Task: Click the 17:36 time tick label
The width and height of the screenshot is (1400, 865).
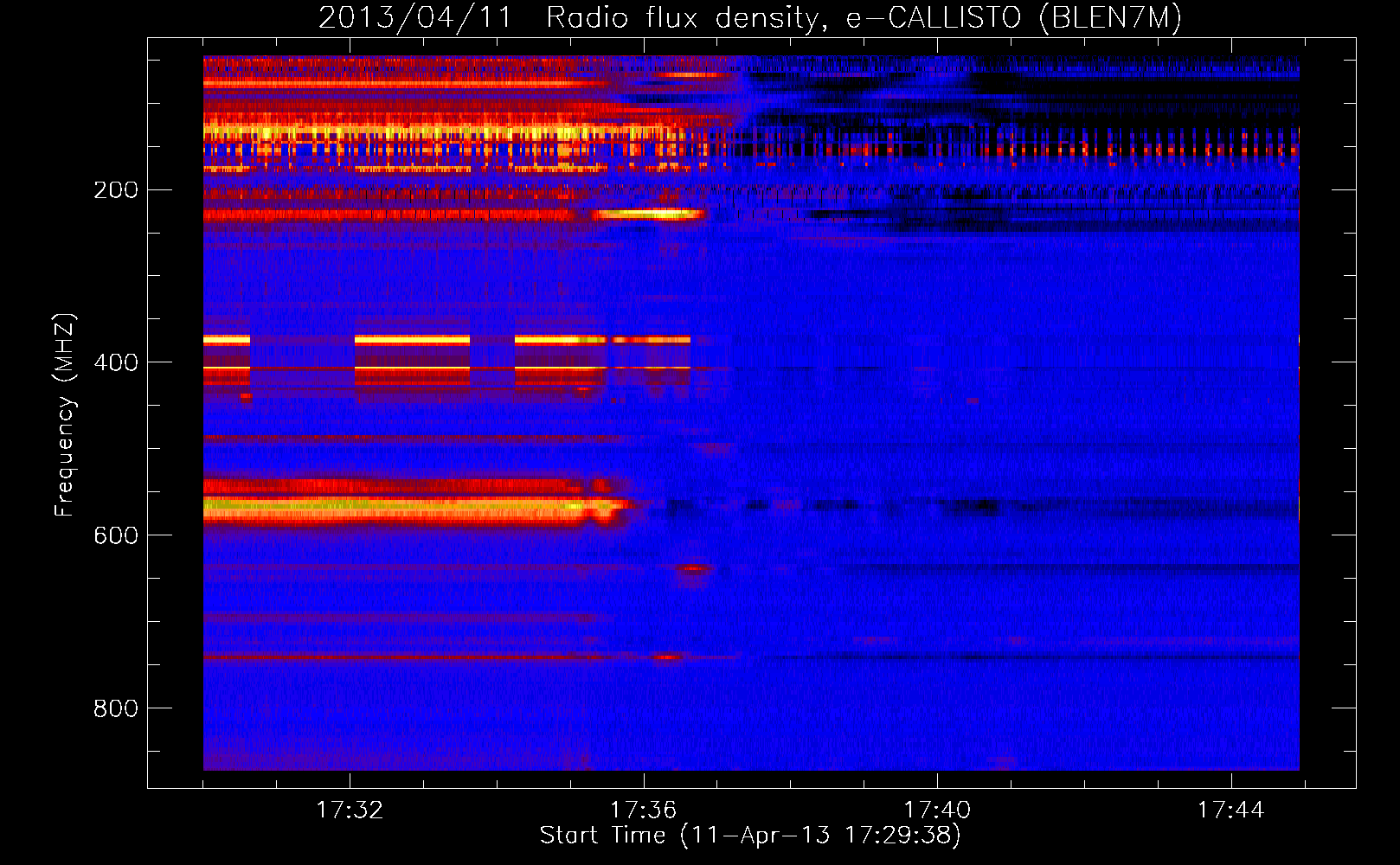Action: (643, 810)
